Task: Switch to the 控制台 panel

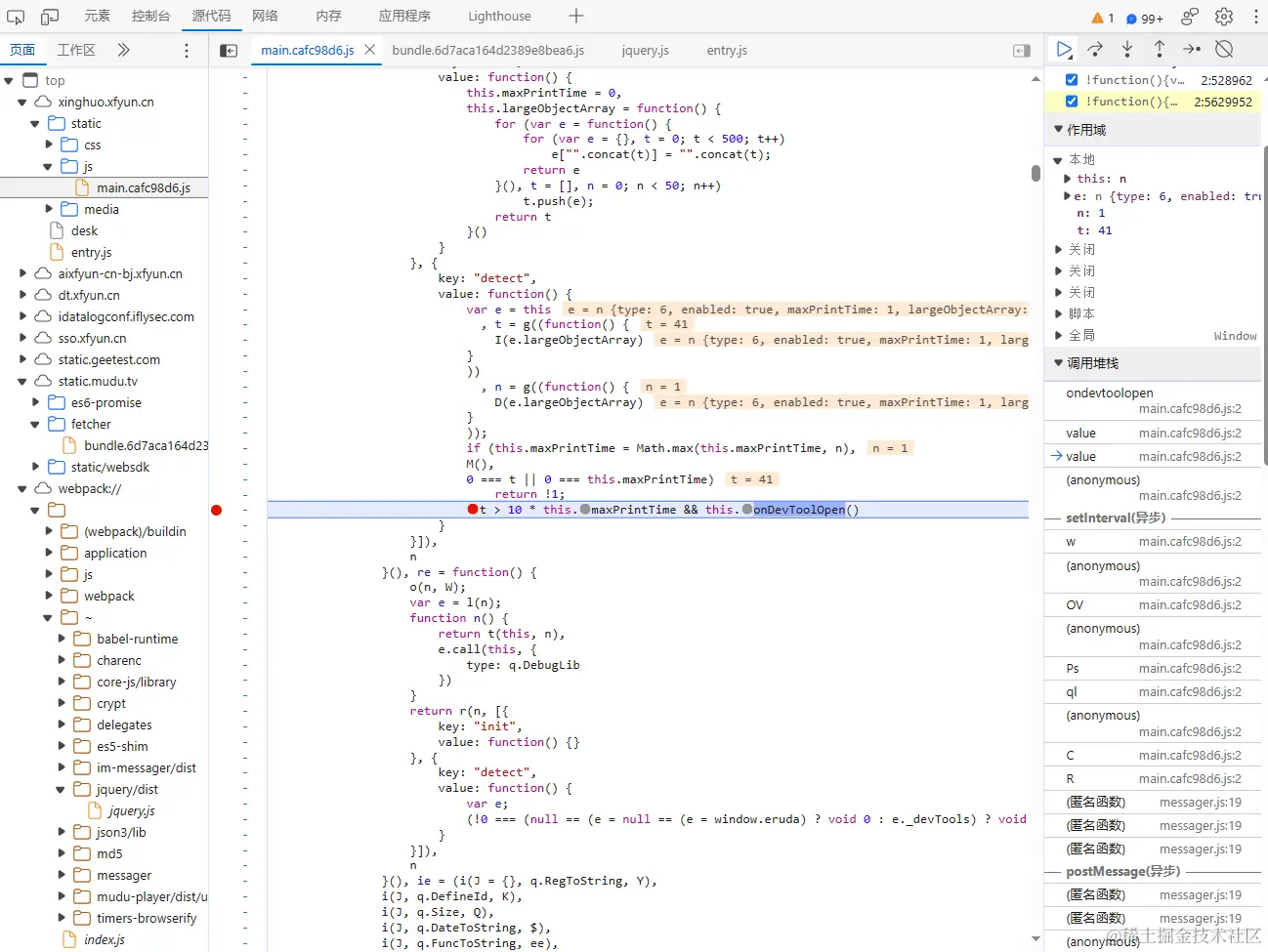Action: point(151,16)
